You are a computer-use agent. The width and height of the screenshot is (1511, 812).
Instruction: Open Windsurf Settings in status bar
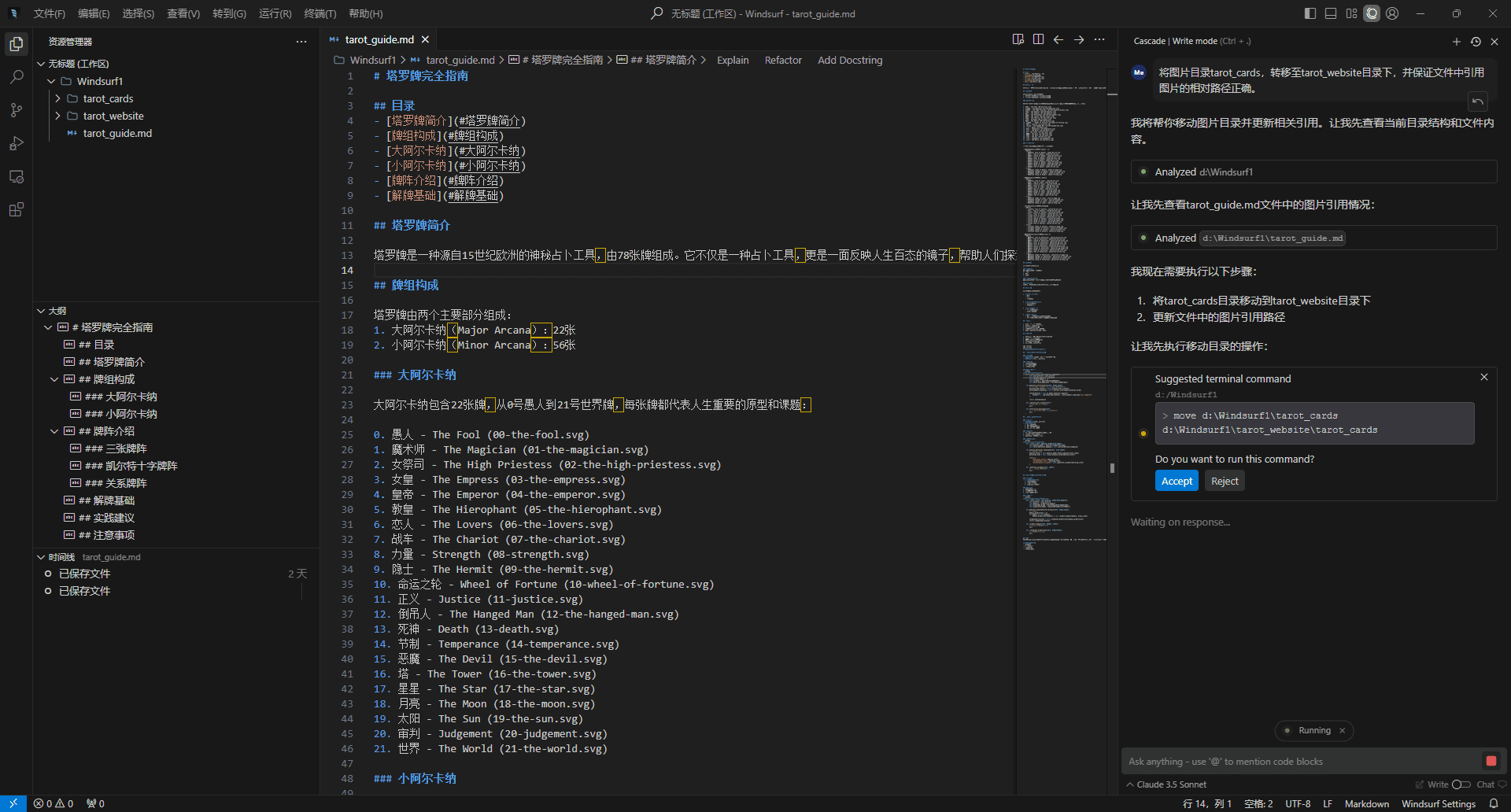tap(1439, 803)
